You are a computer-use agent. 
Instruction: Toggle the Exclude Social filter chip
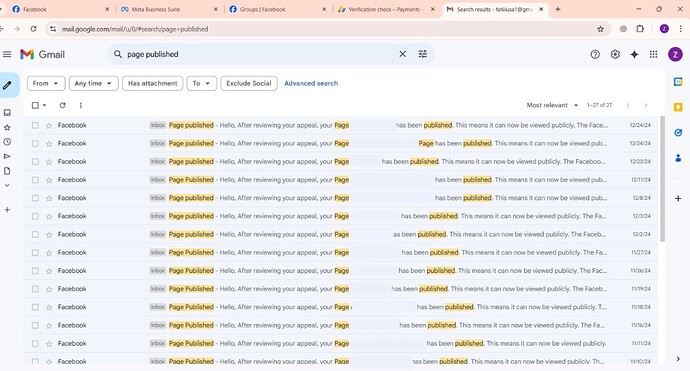[x=249, y=83]
